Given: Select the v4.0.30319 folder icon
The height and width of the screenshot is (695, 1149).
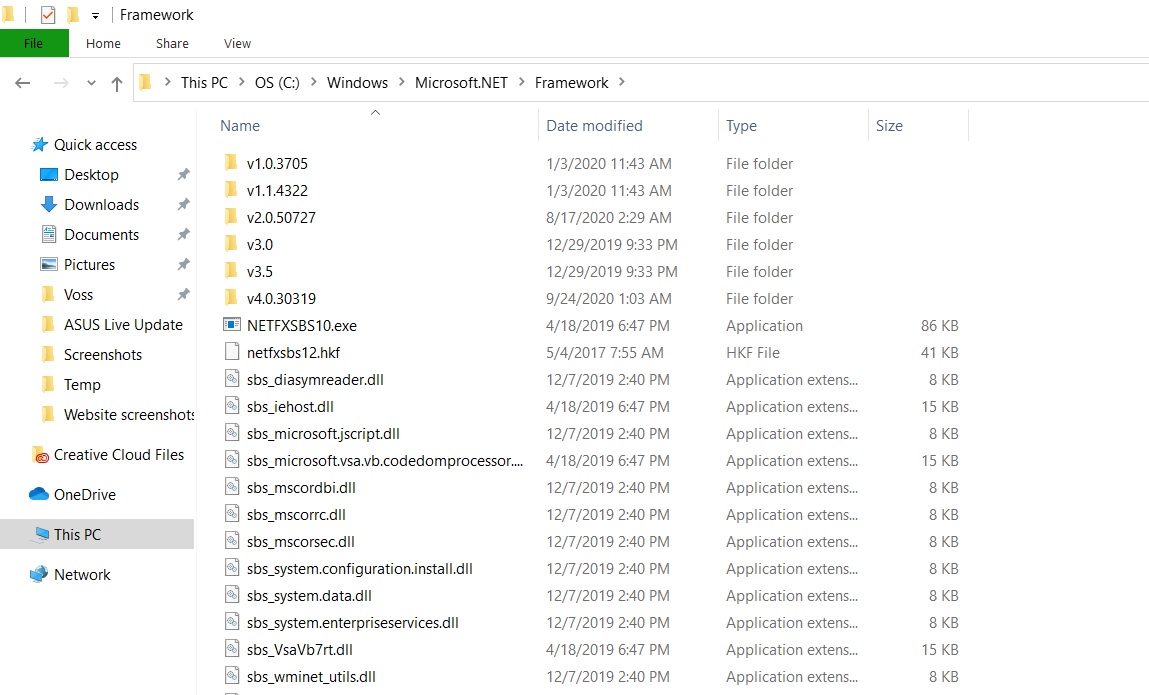Looking at the screenshot, I should pos(232,298).
